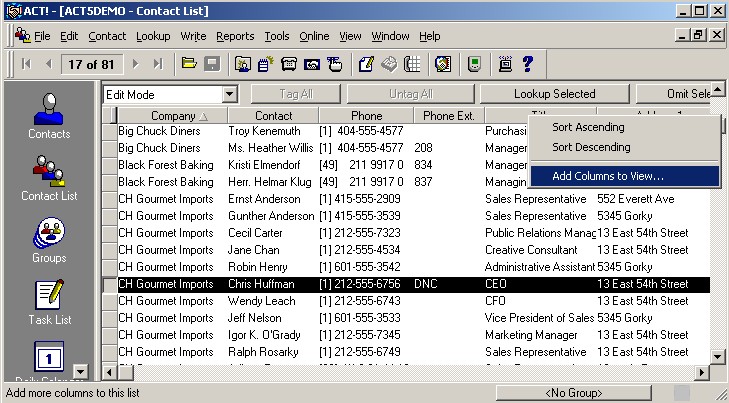This screenshot has height=403, width=729.
Task: Open the Lookup menu
Action: coord(153,36)
